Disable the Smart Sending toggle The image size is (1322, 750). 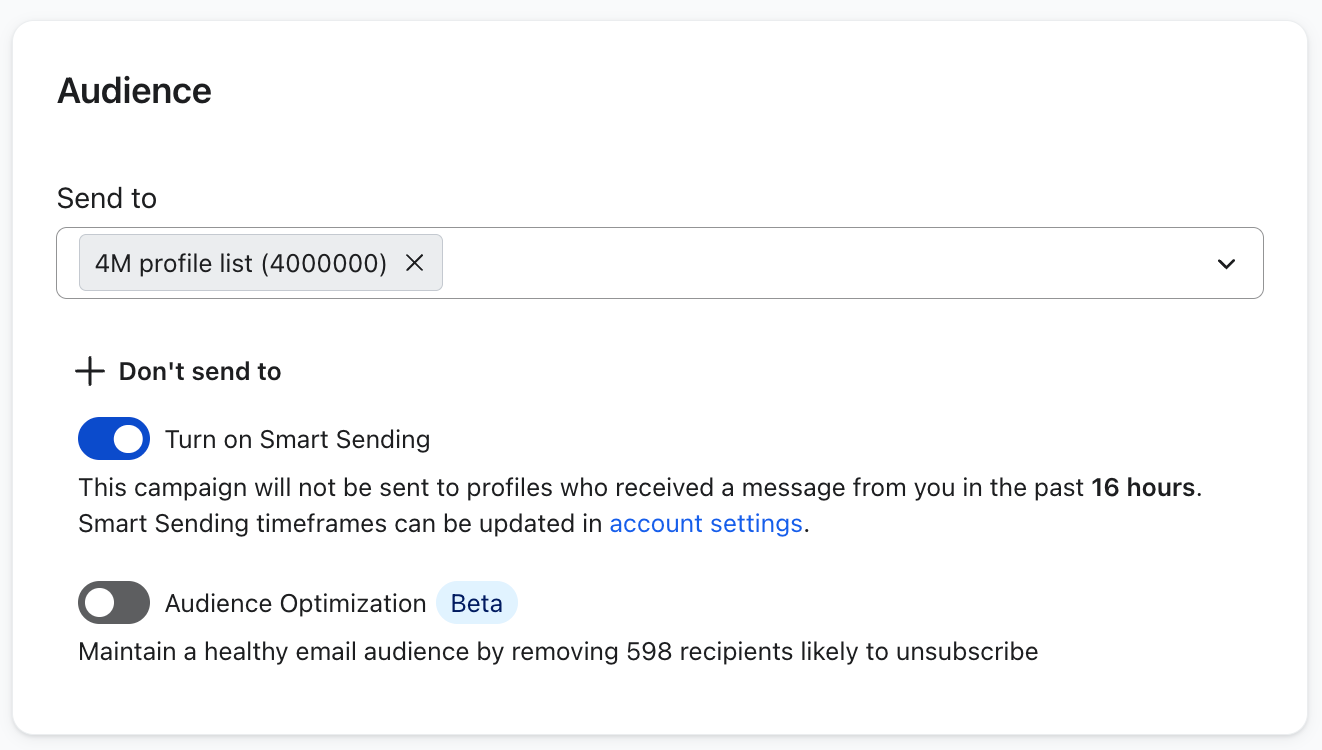click(x=114, y=439)
